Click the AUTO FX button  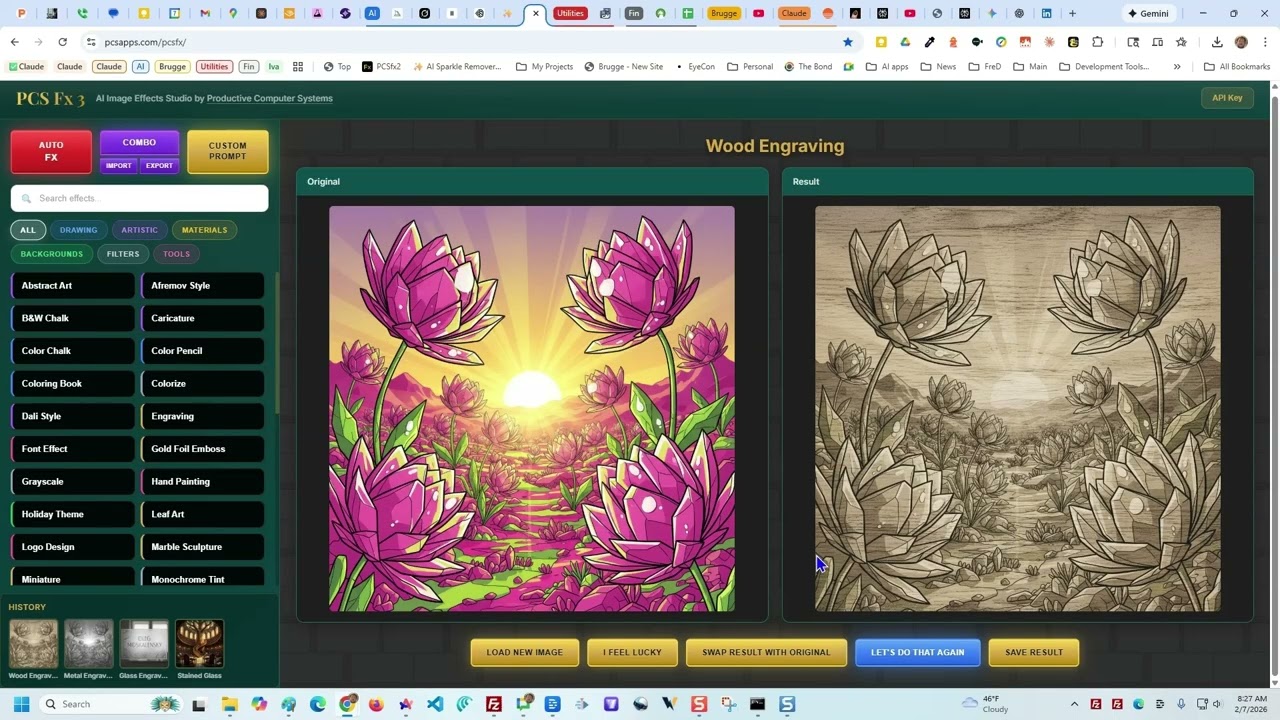[51, 151]
